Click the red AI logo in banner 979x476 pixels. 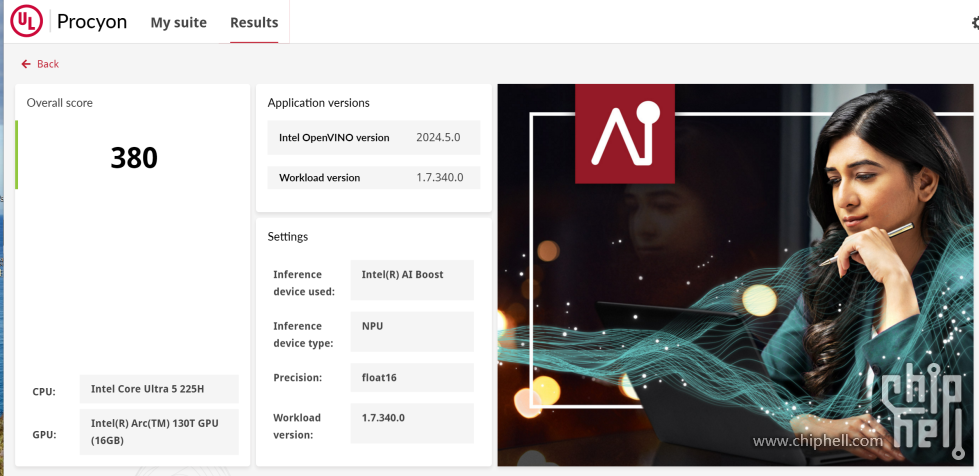(x=624, y=134)
